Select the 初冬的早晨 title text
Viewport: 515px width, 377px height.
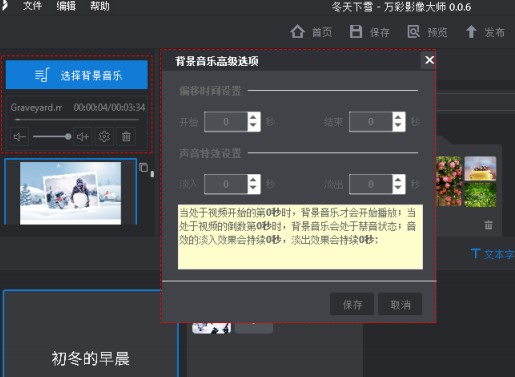pyautogui.click(x=90, y=359)
